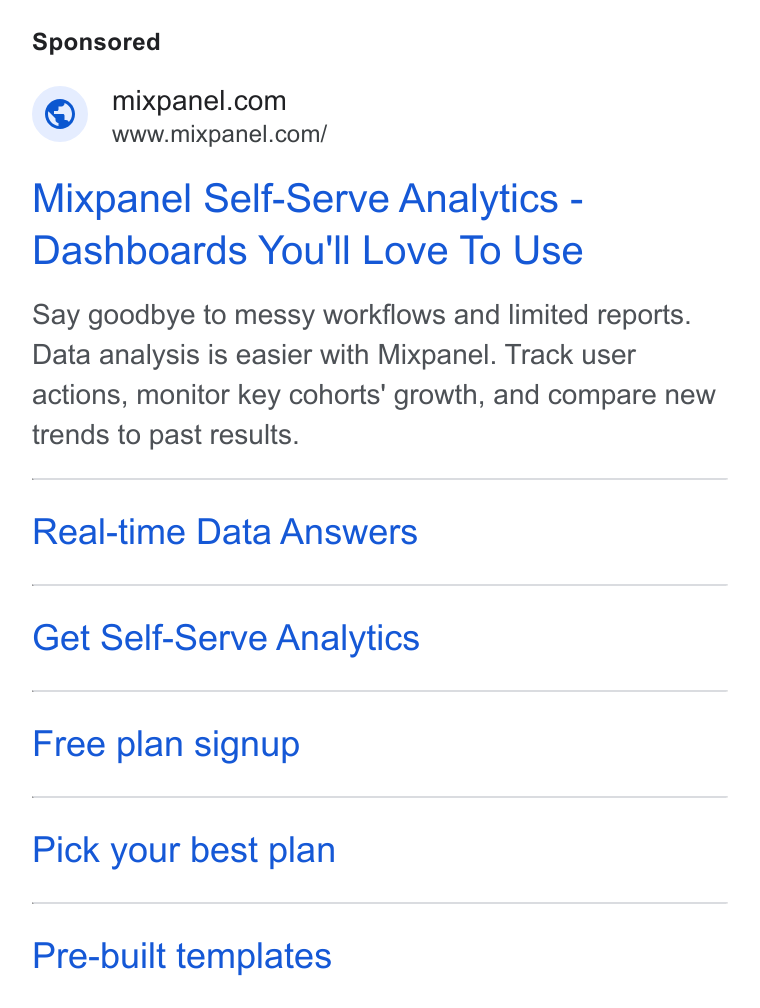Open the Free plan signup link
Screen dimensions: 760x1008
166,744
